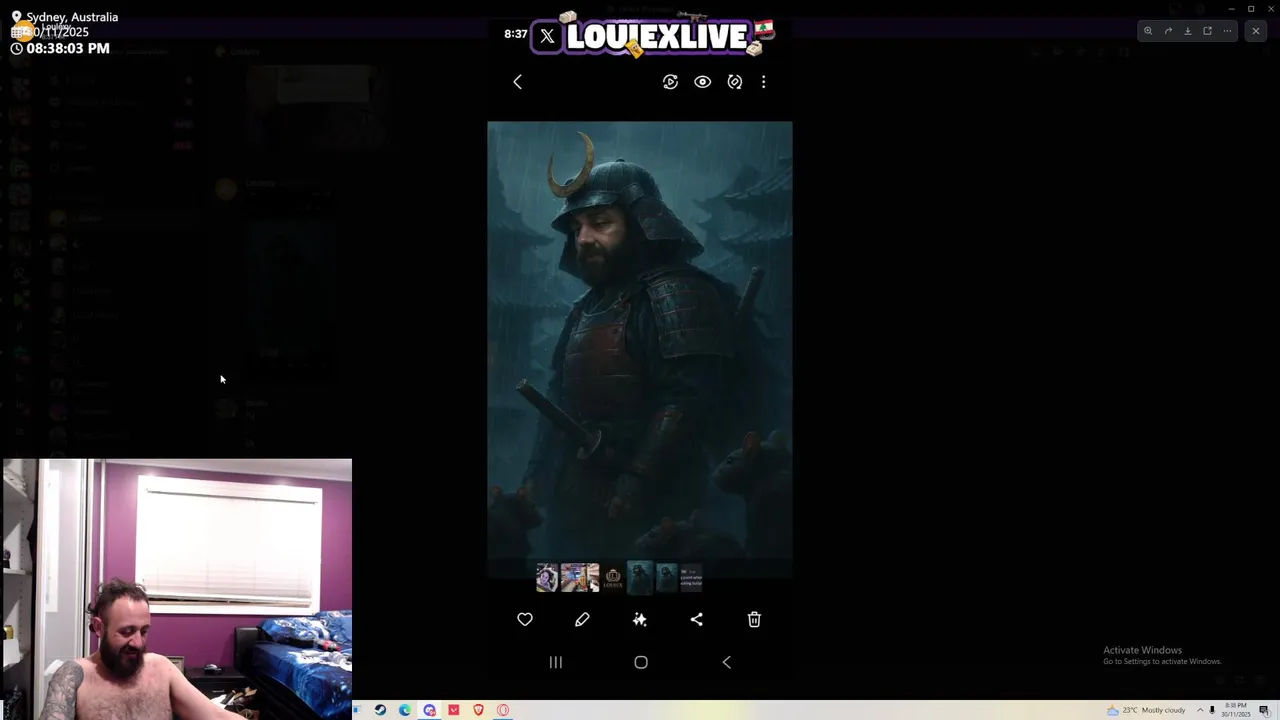Viewport: 1280px width, 720px height.
Task: Open the Opera icon in the taskbar
Action: (x=503, y=710)
